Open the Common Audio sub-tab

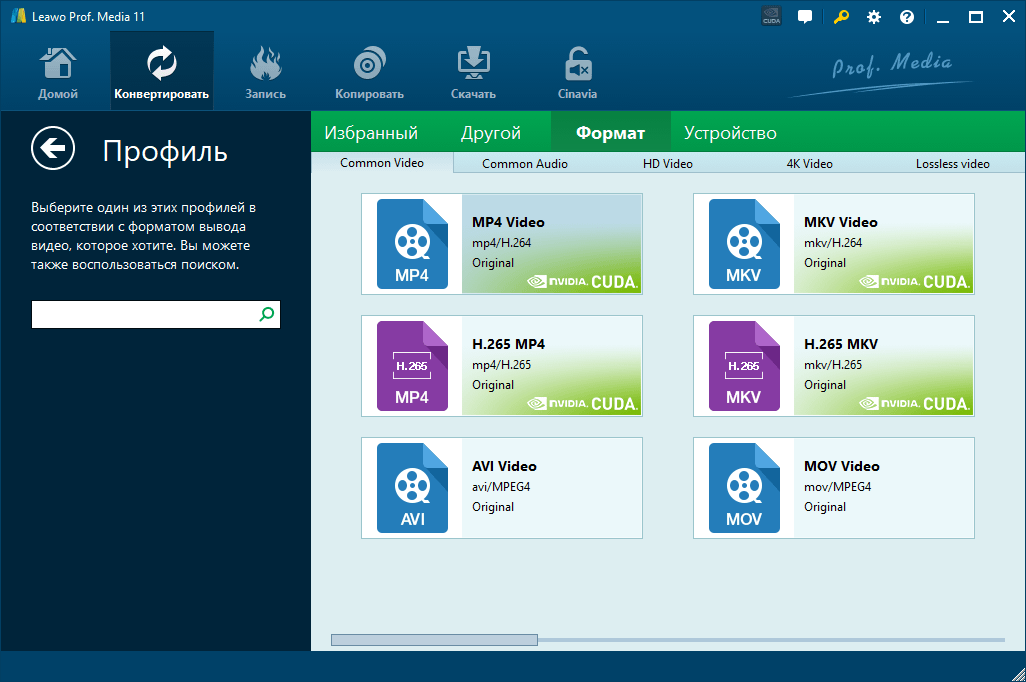click(525, 164)
